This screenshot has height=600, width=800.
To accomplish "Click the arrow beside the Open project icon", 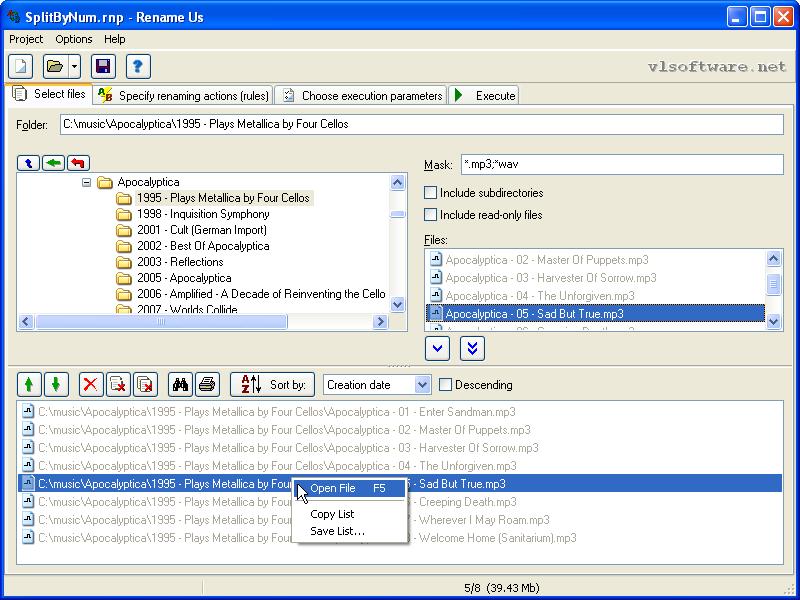I will click(x=75, y=66).
